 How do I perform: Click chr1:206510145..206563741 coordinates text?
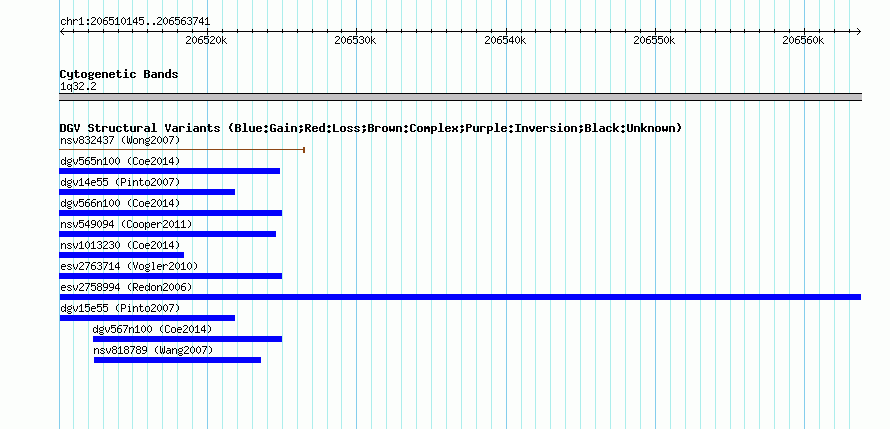tap(135, 22)
